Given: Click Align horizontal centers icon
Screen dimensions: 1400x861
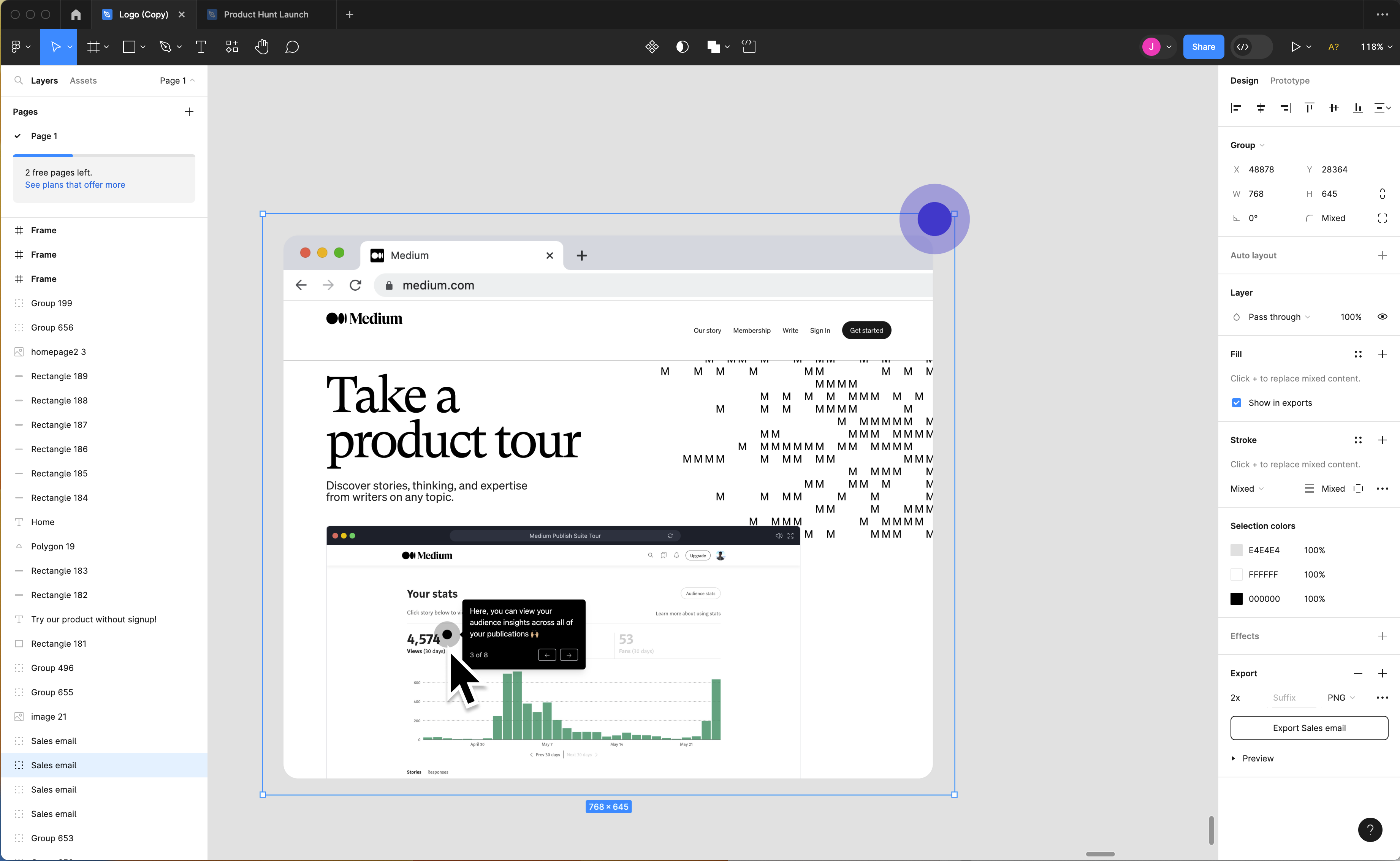Looking at the screenshot, I should 1261,108.
